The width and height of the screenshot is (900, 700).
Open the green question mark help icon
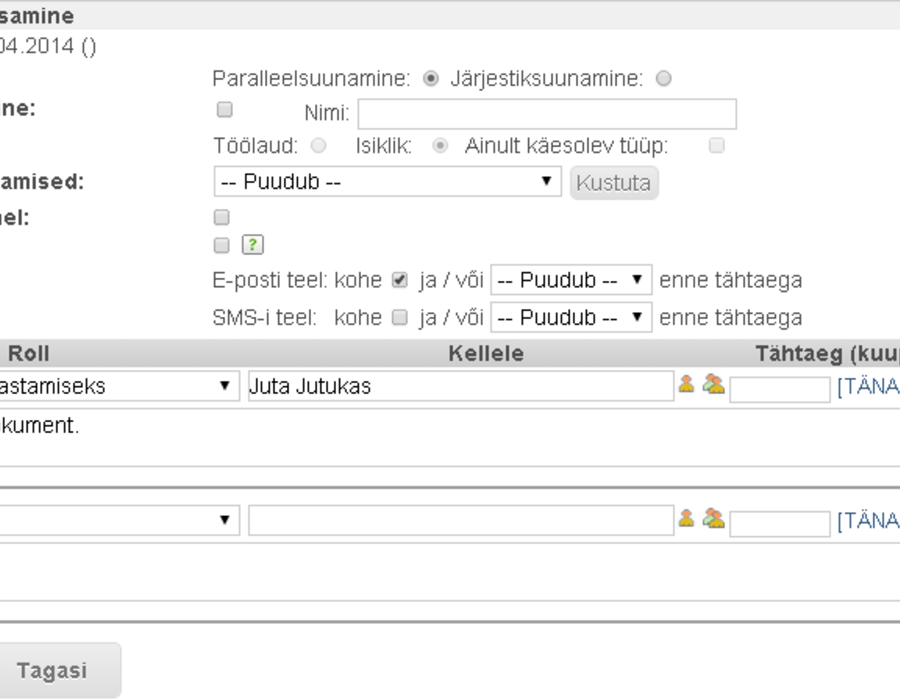click(x=253, y=245)
